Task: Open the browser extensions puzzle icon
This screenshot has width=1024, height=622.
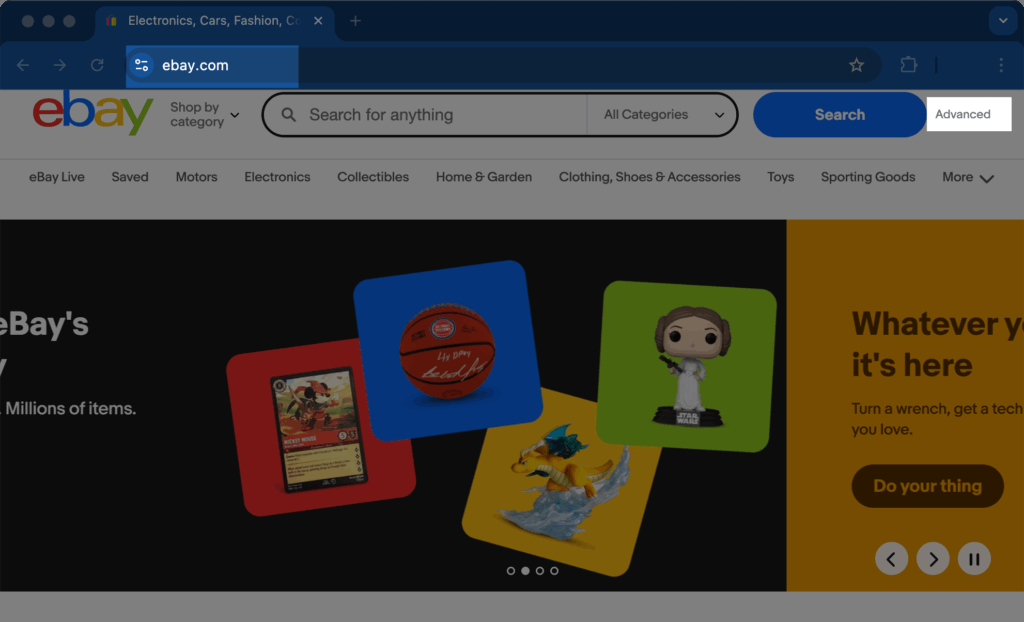Action: coord(908,65)
